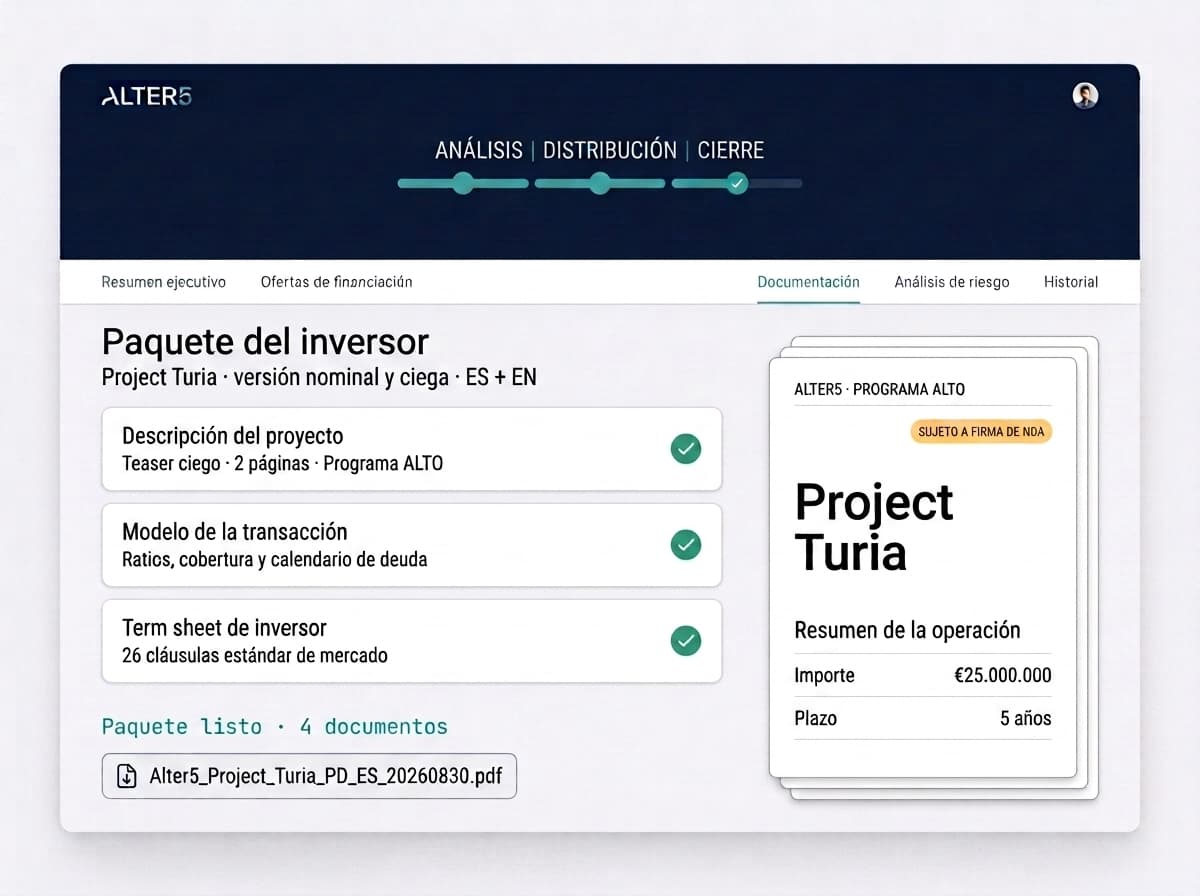Viewport: 1200px width, 896px height.
Task: Click the download icon beside the PDF filename
Action: point(127,776)
